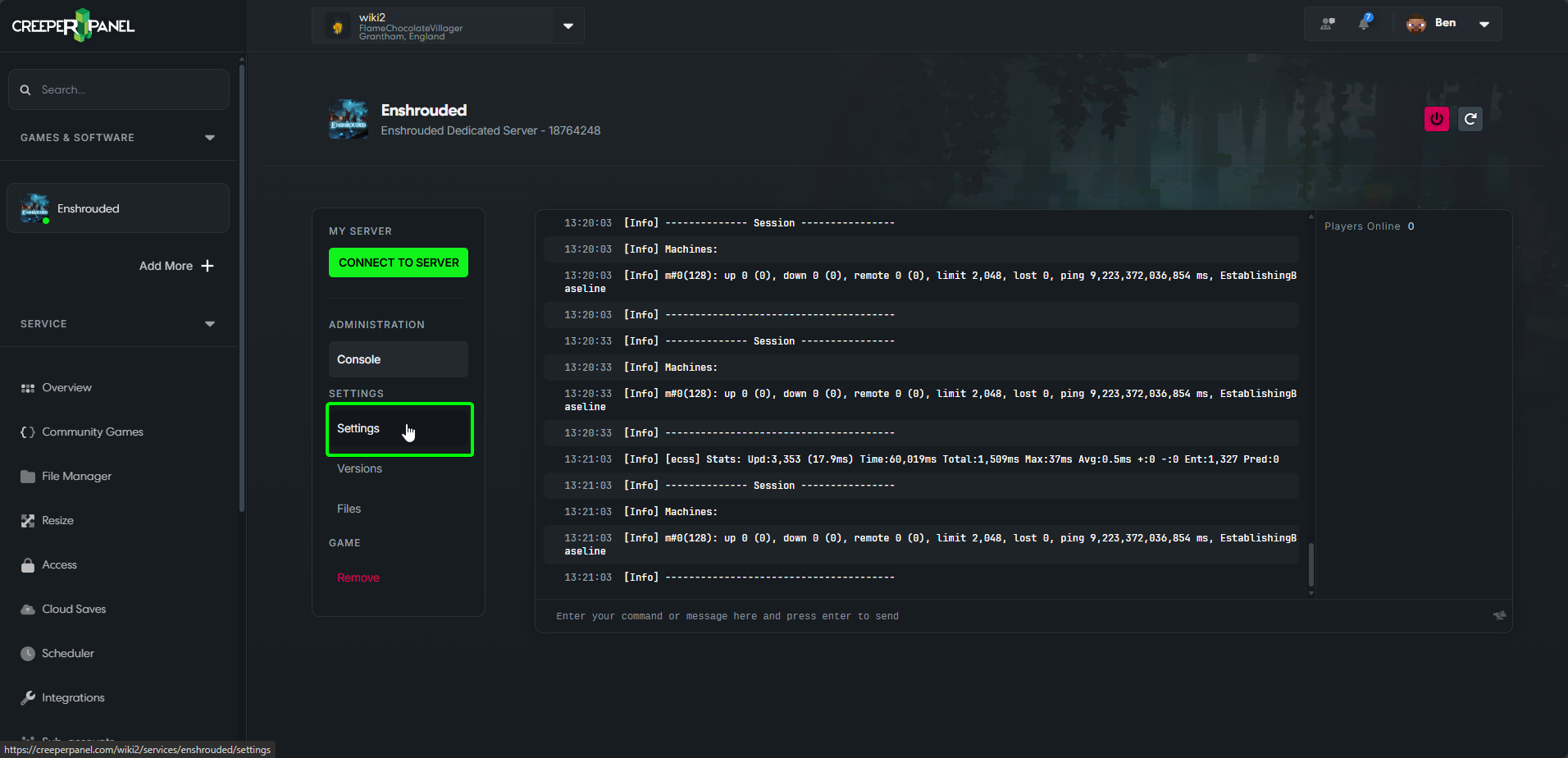The image size is (1568, 758).
Task: Open the friends icon in top bar
Action: [x=1328, y=24]
